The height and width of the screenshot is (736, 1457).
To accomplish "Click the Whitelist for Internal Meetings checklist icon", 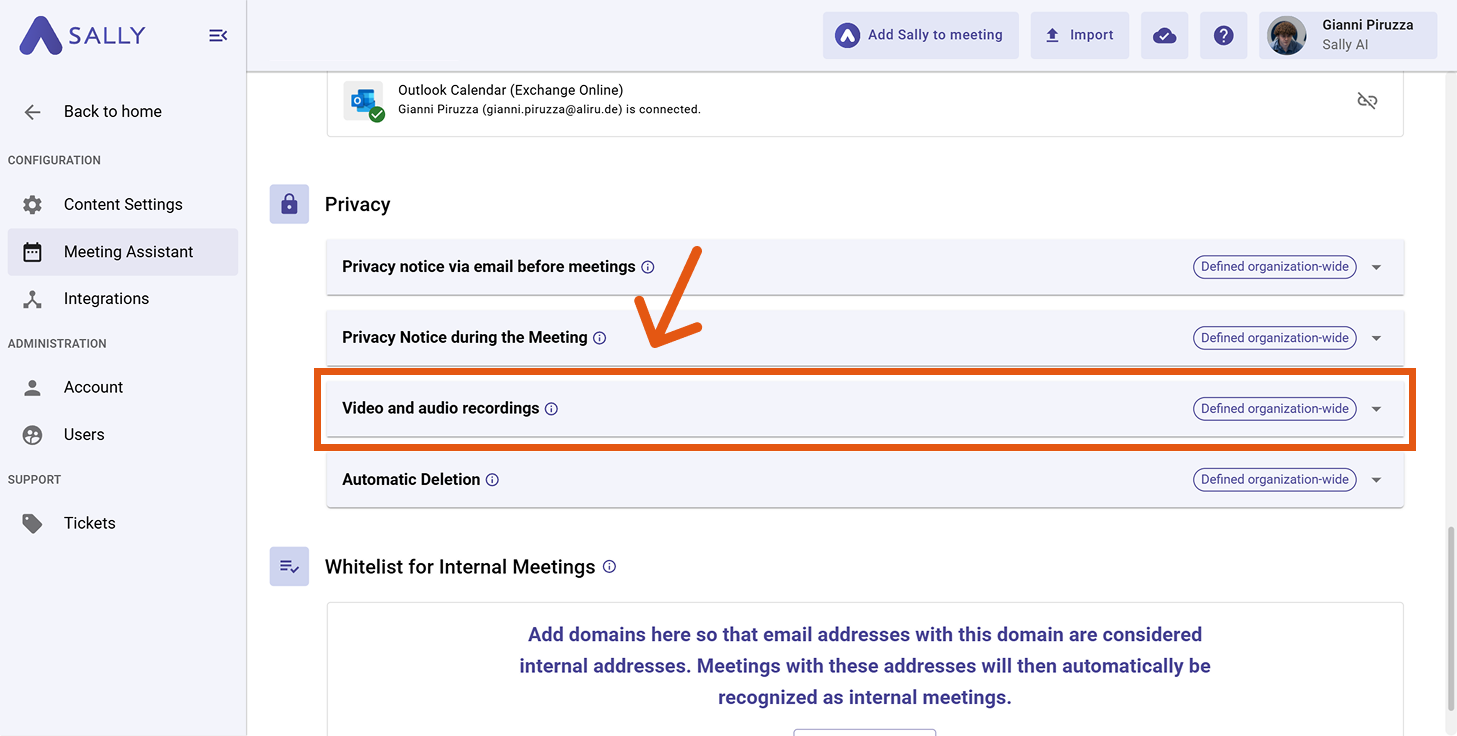I will pos(289,566).
